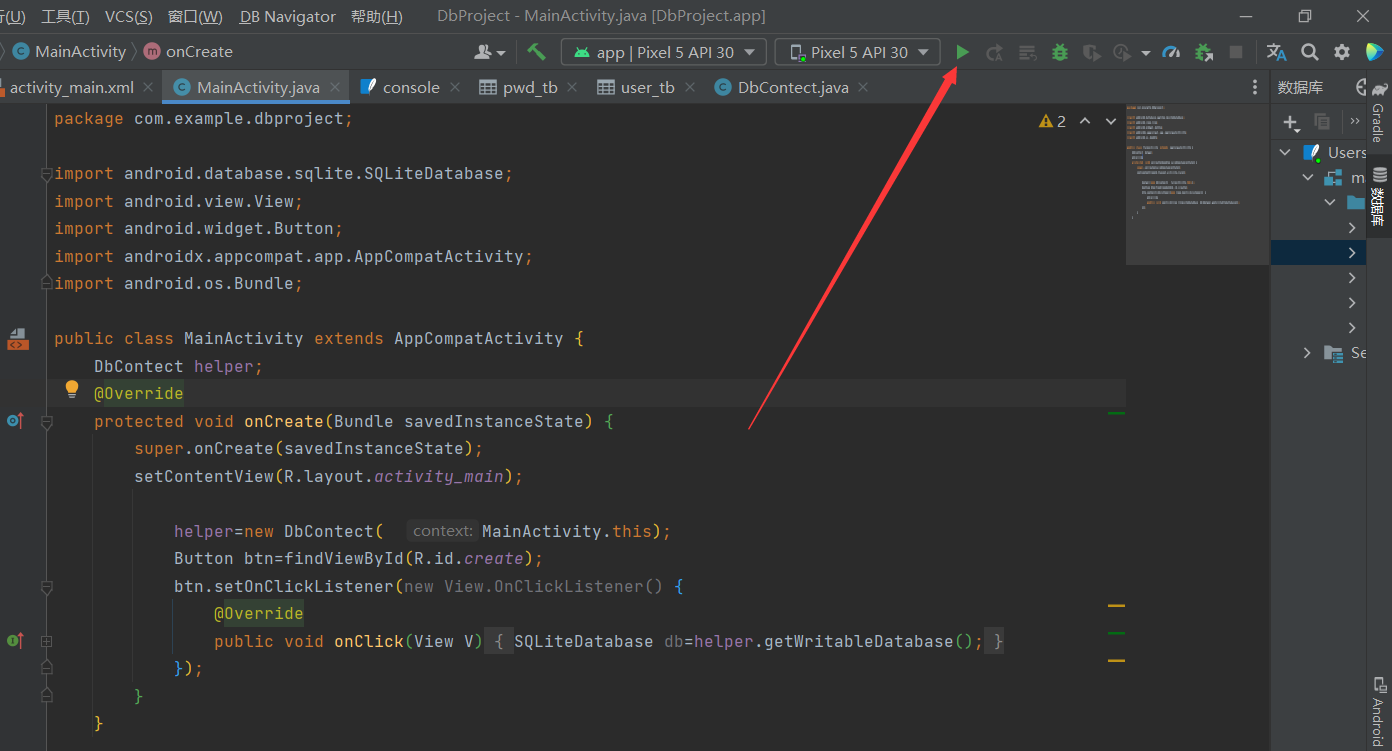Open the VCS(S) menu
This screenshot has width=1392, height=751.
click(129, 17)
